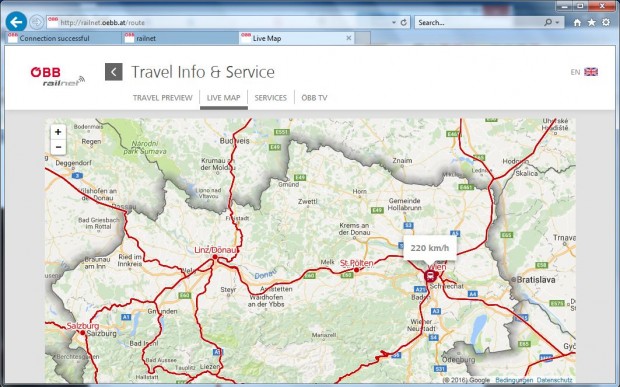Zoom in the map with plus button

[58, 132]
